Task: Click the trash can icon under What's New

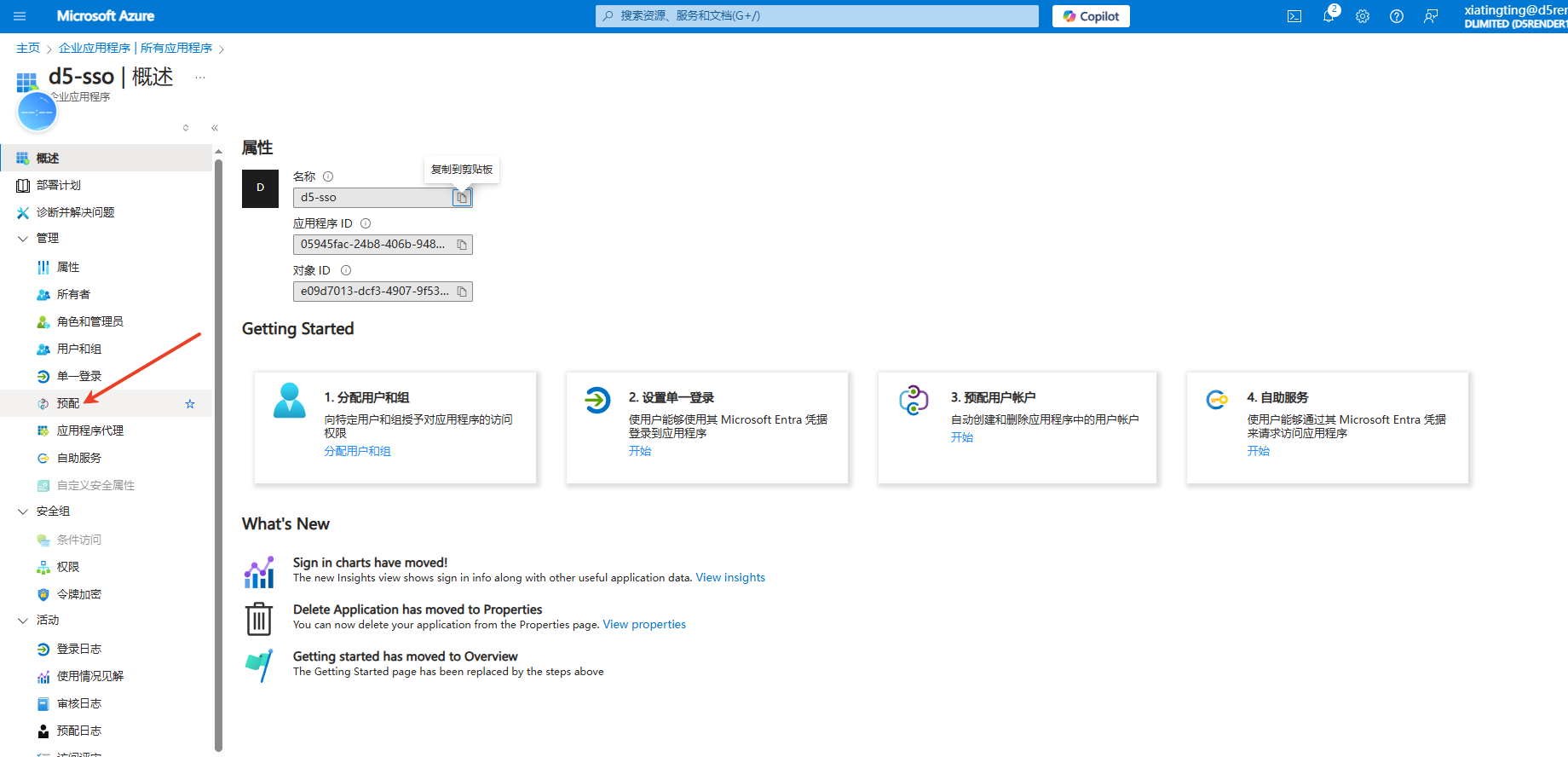Action: [259, 619]
